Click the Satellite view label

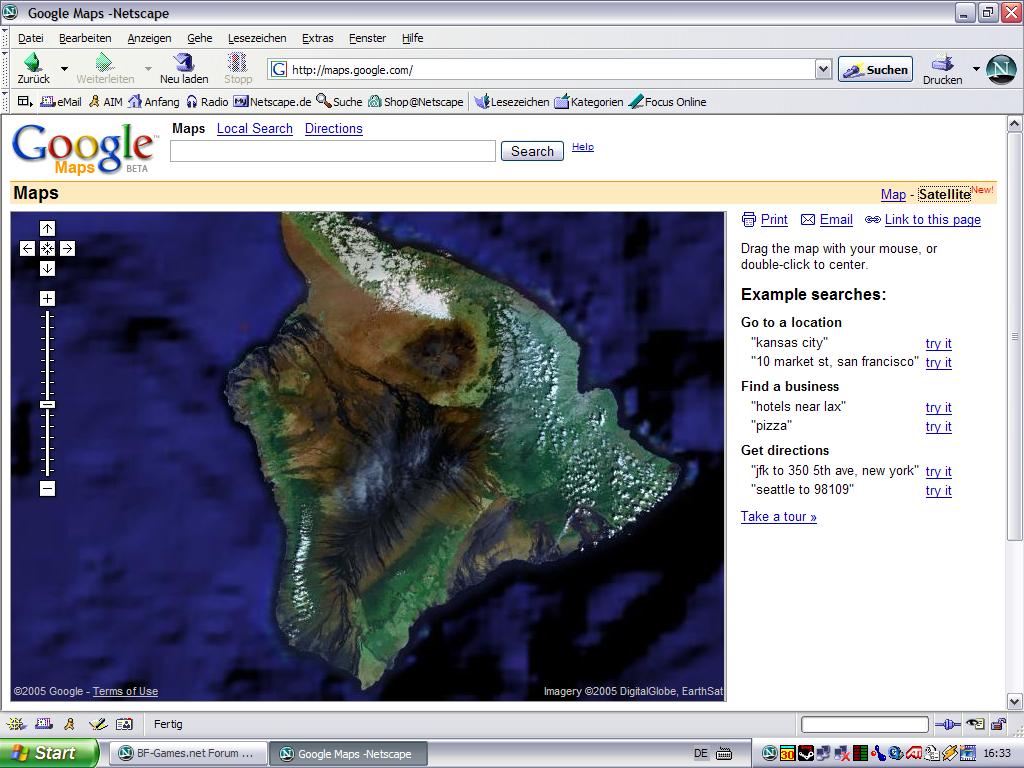point(944,194)
